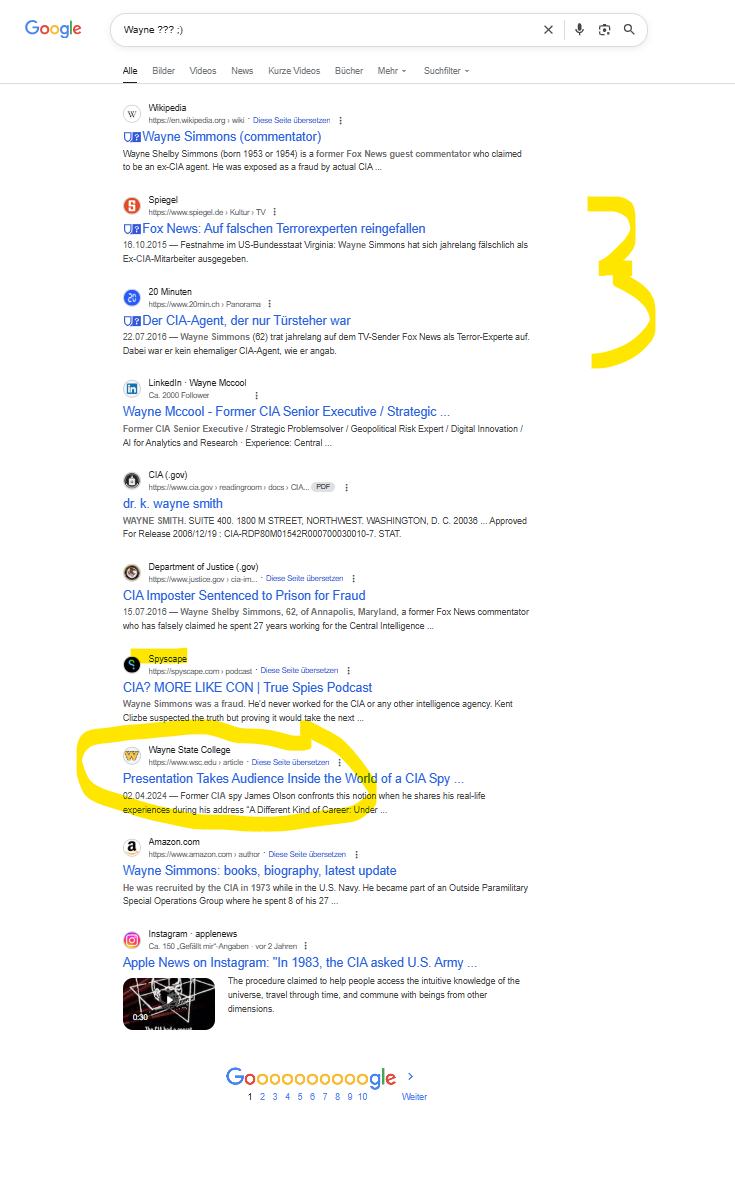The height and width of the screenshot is (1182, 735).
Task: Open CIA Imposter Sentenced to Prison link
Action: tap(244, 596)
